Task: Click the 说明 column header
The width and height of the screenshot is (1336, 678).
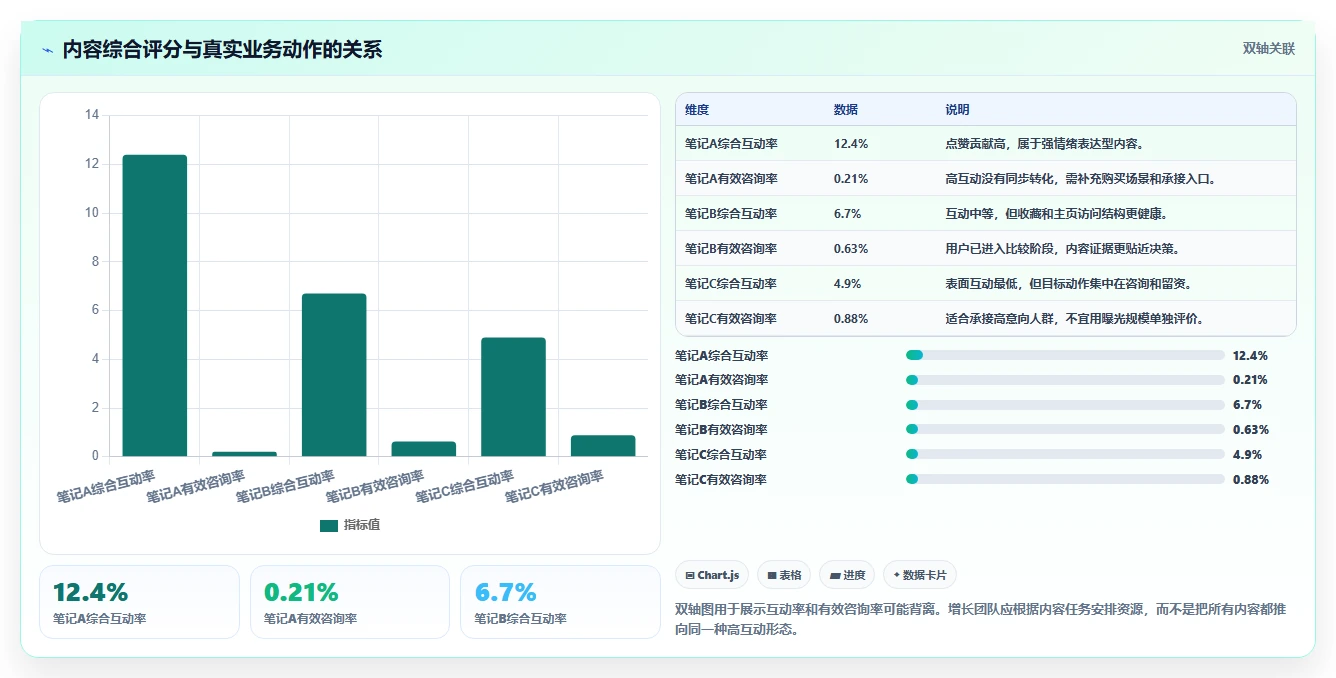Action: (x=957, y=110)
